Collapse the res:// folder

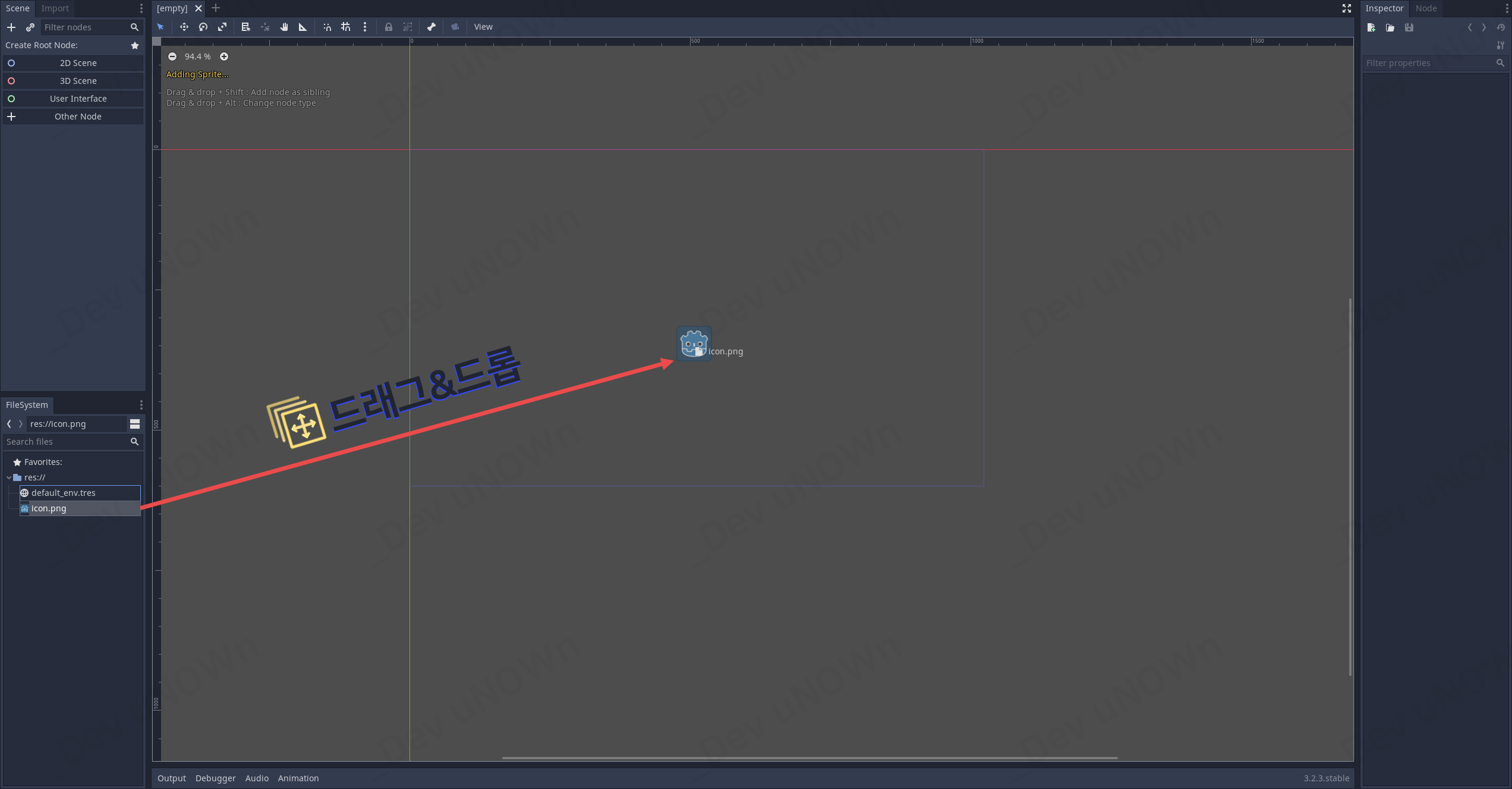(9, 477)
